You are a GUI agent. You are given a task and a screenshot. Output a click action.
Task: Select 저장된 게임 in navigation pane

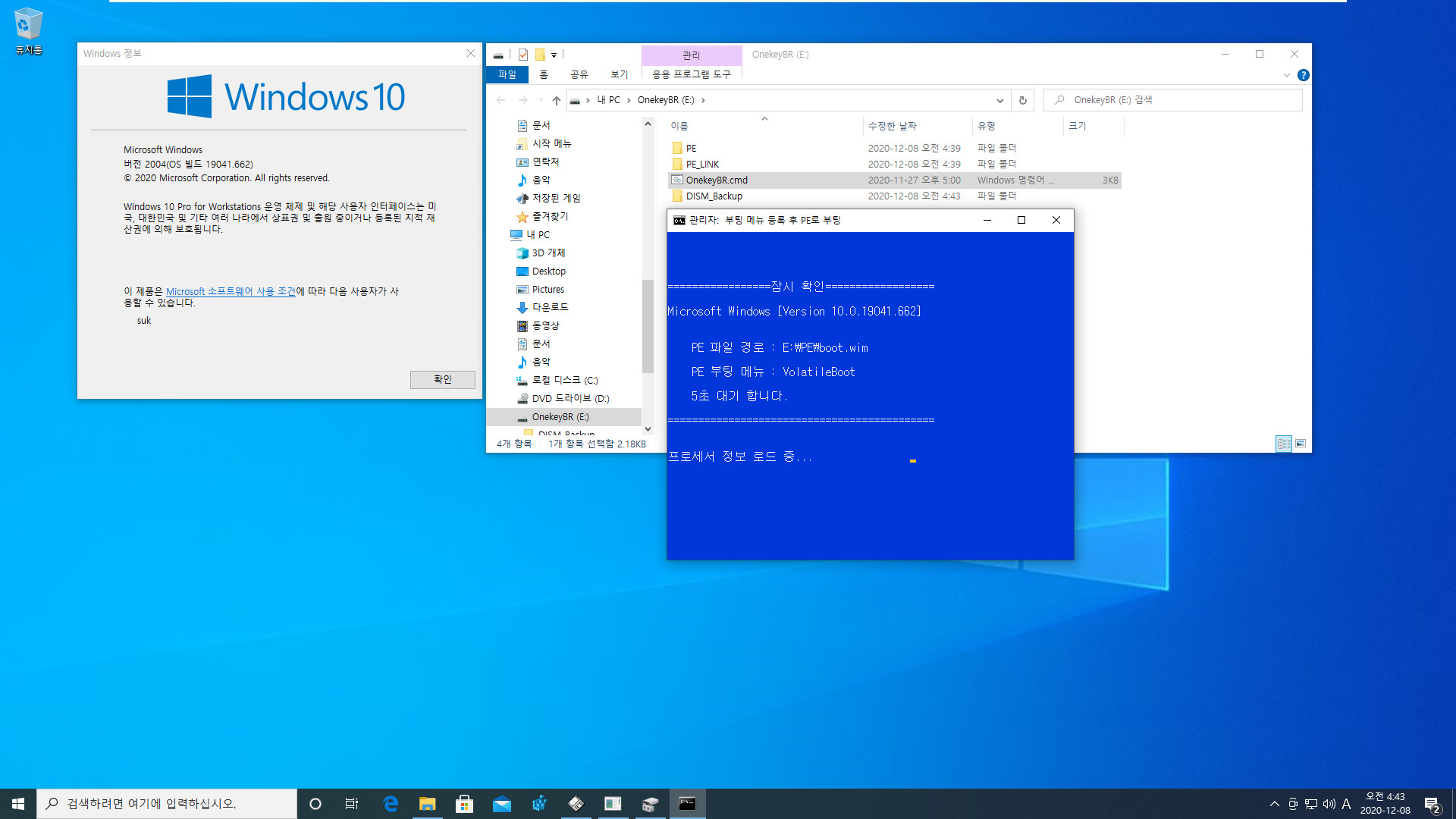[x=556, y=198]
